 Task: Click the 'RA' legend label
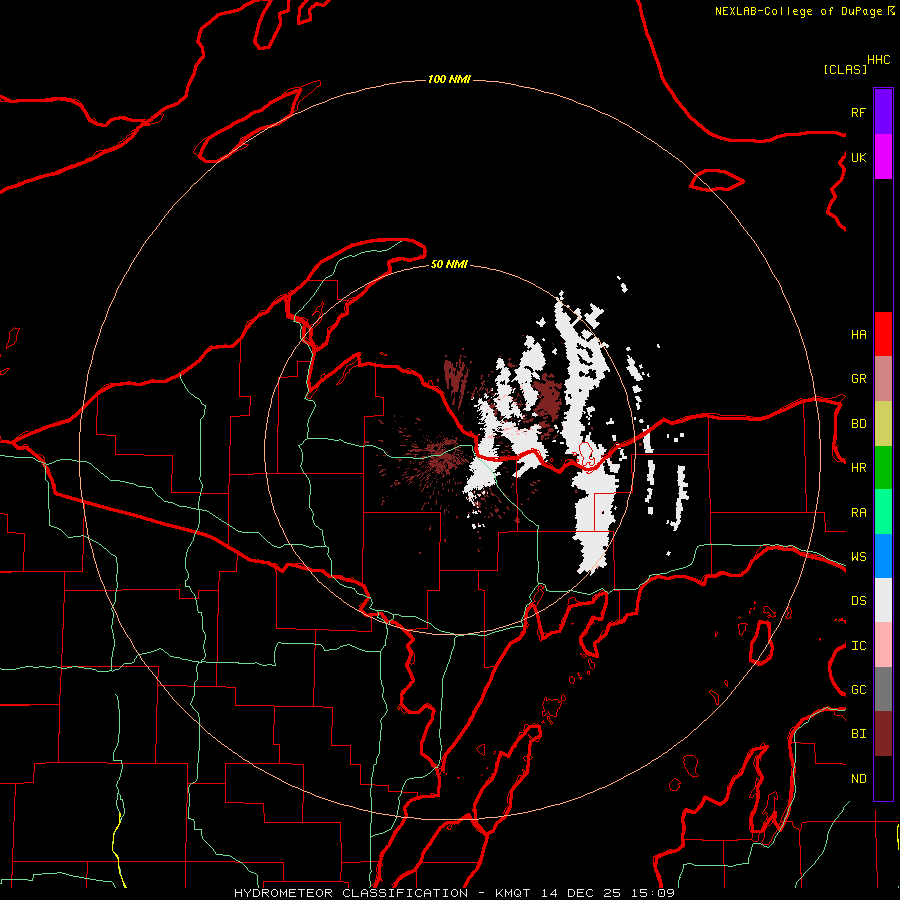pyautogui.click(x=858, y=513)
